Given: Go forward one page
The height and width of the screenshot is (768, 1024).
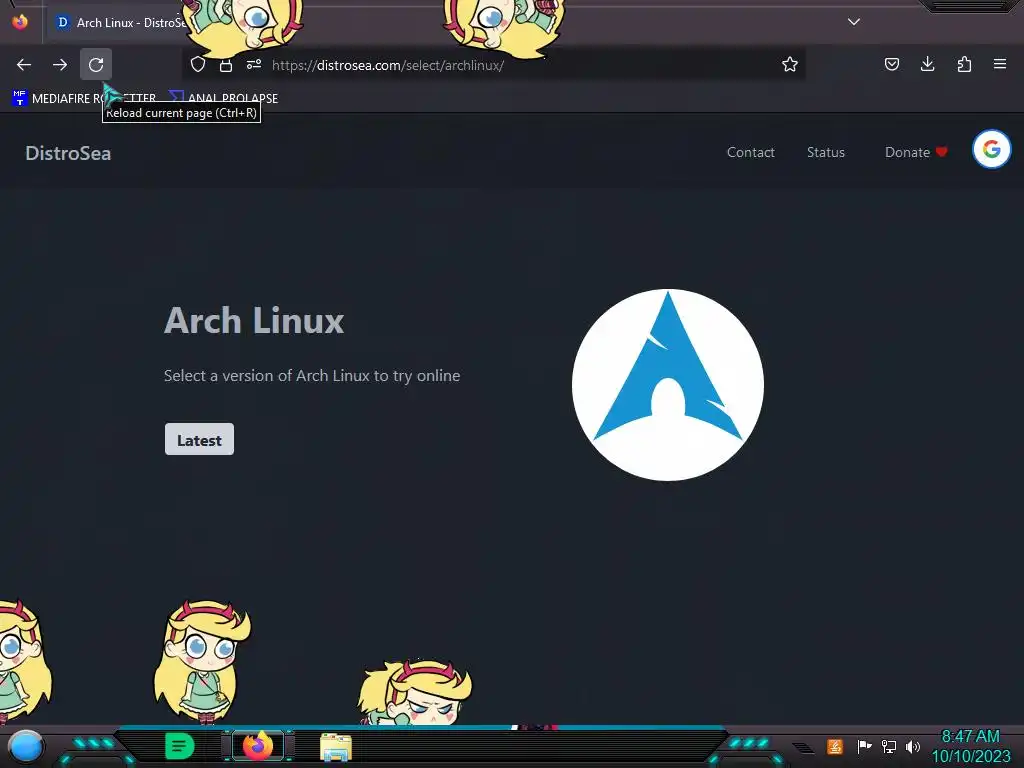Looking at the screenshot, I should pos(60,65).
